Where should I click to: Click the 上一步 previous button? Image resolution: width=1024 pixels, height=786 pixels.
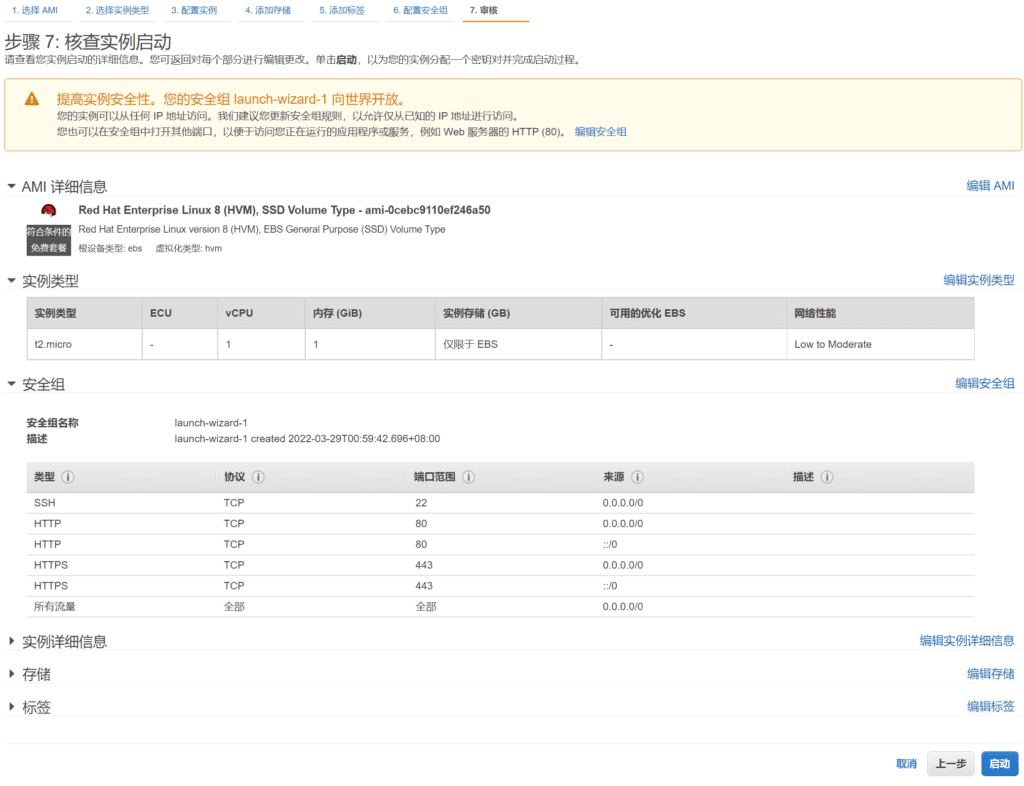point(950,763)
